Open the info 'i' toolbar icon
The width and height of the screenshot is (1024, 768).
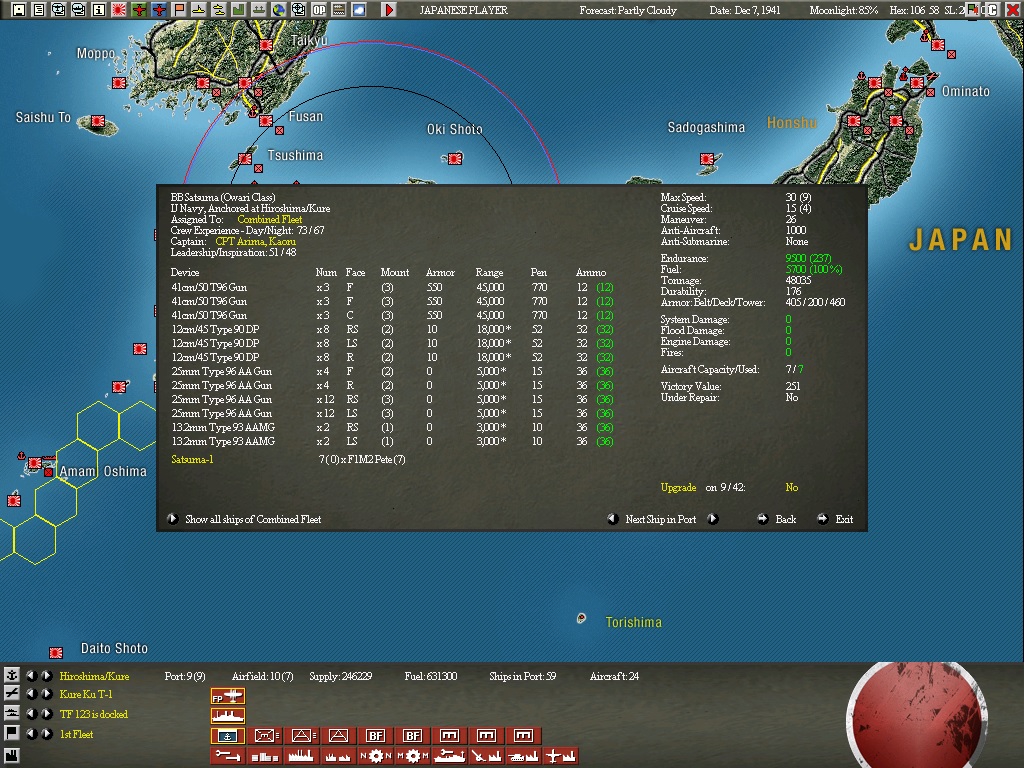tap(99, 10)
